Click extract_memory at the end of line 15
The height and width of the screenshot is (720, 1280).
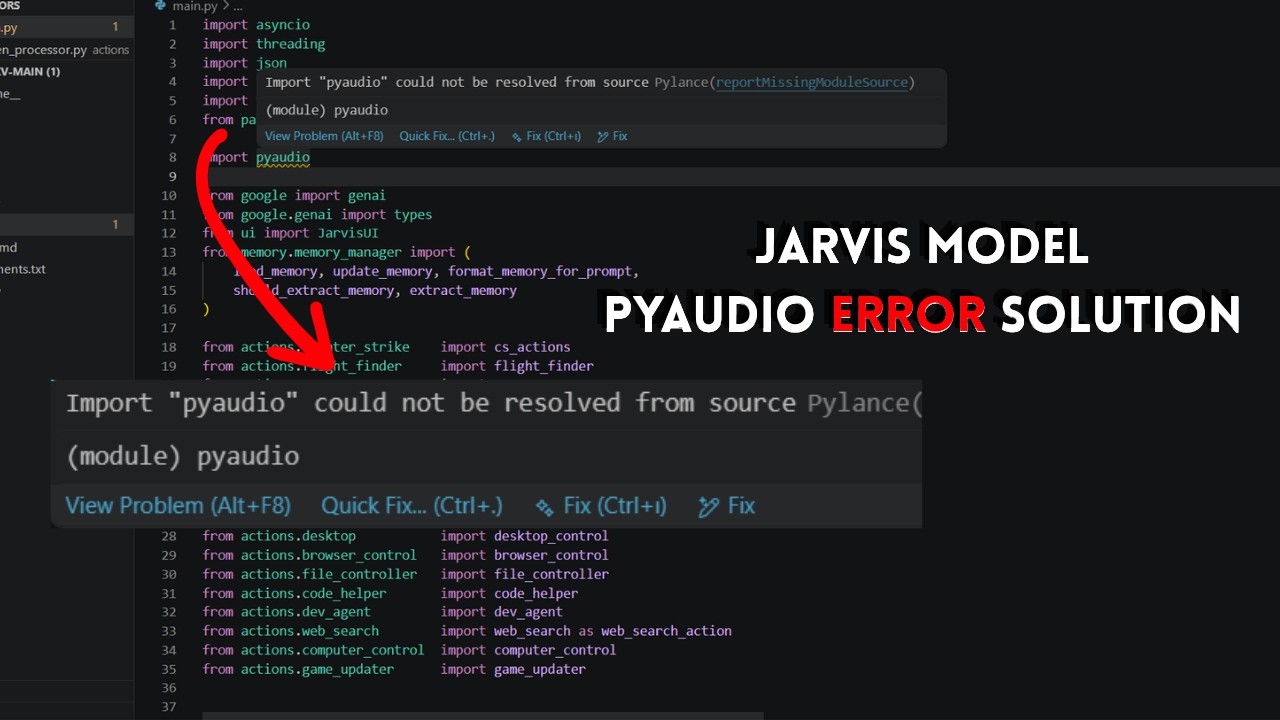[463, 290]
